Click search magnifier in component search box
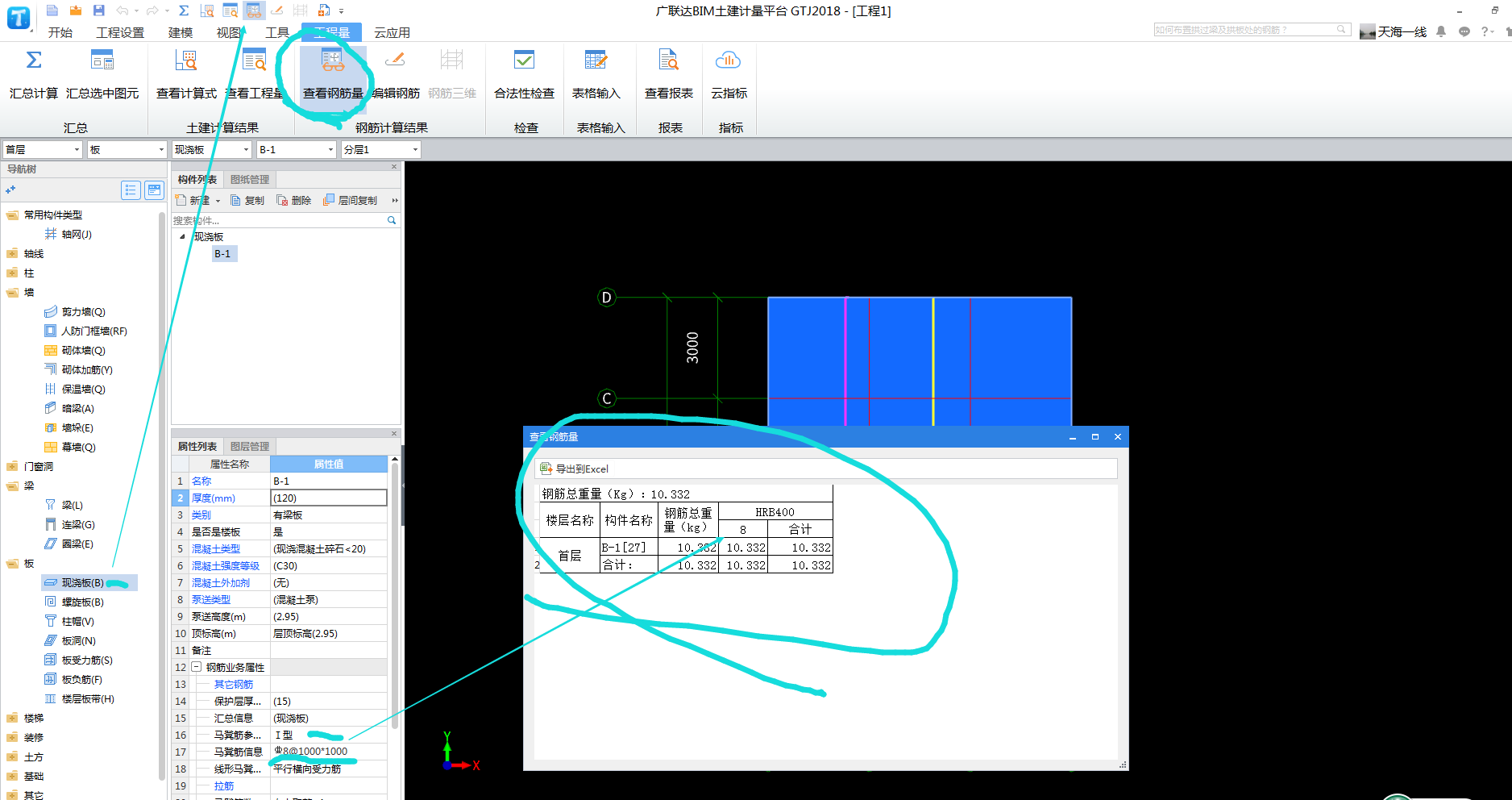Image resolution: width=1512 pixels, height=800 pixels. pyautogui.click(x=392, y=220)
